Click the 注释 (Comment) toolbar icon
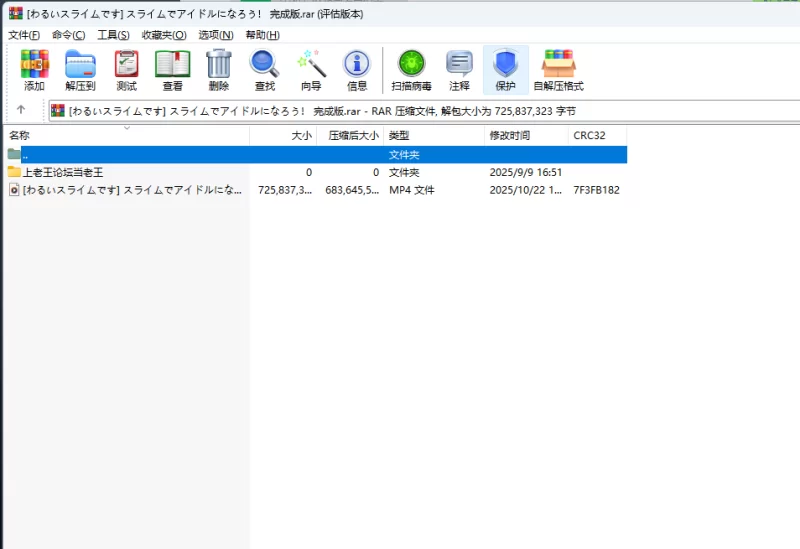This screenshot has height=549, width=800. point(459,70)
